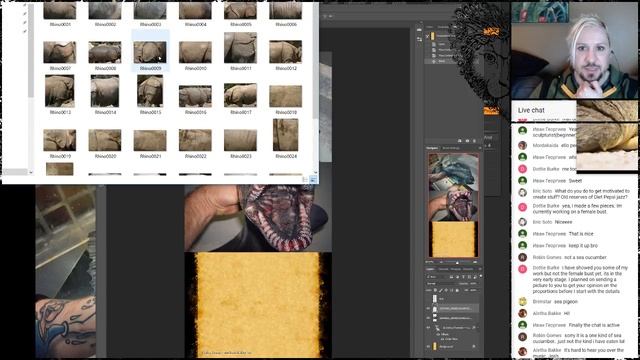Select the Rhino0015 image thumbnail

(150, 91)
